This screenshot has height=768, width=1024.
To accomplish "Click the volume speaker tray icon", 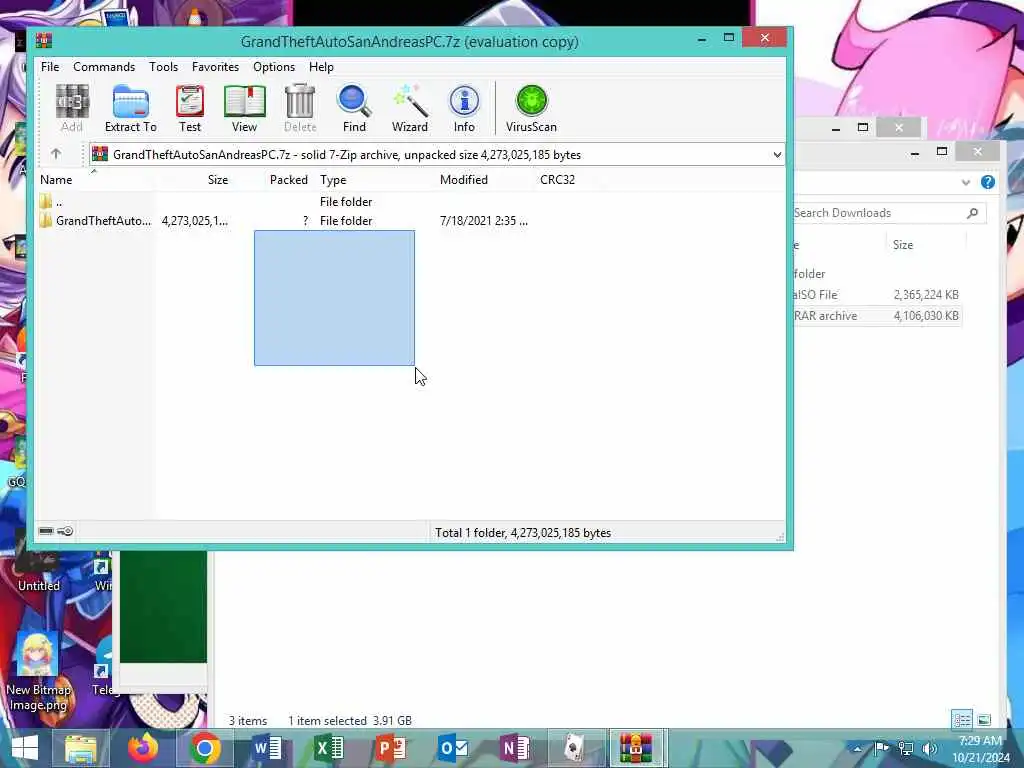I will point(930,748).
